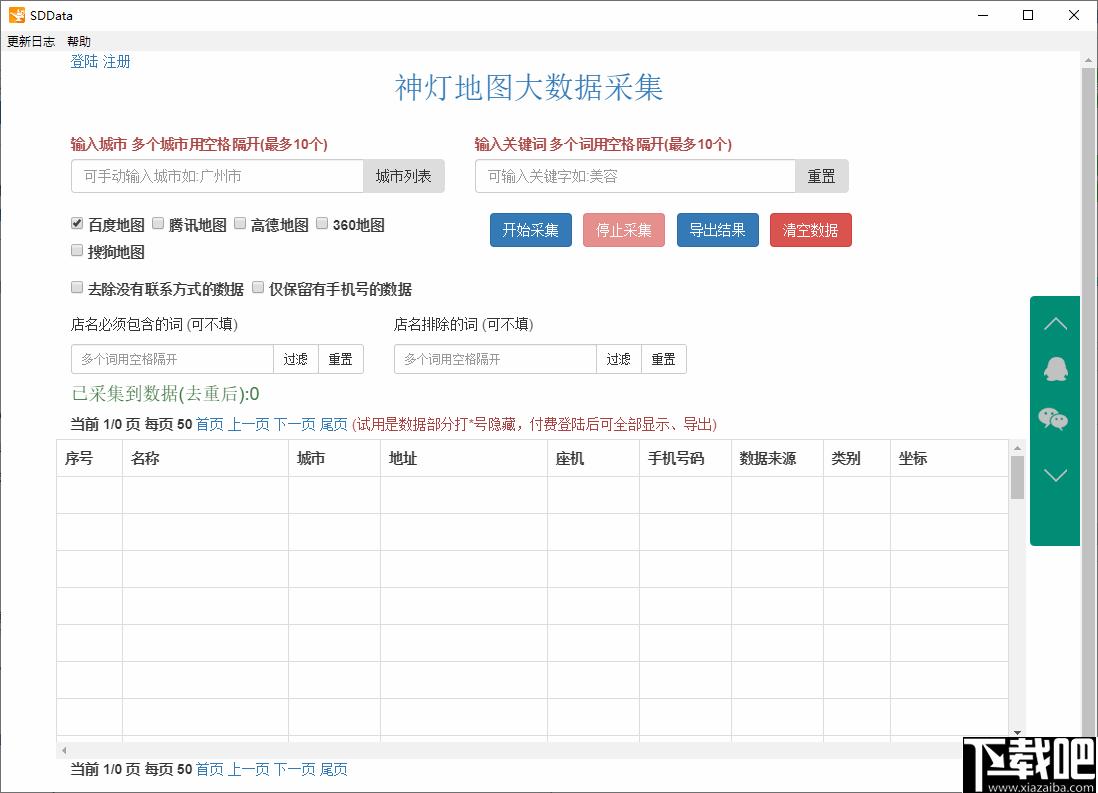1098x793 pixels.
Task: Click 过滤 beside 店名必须包含的词 field
Action: (x=296, y=359)
